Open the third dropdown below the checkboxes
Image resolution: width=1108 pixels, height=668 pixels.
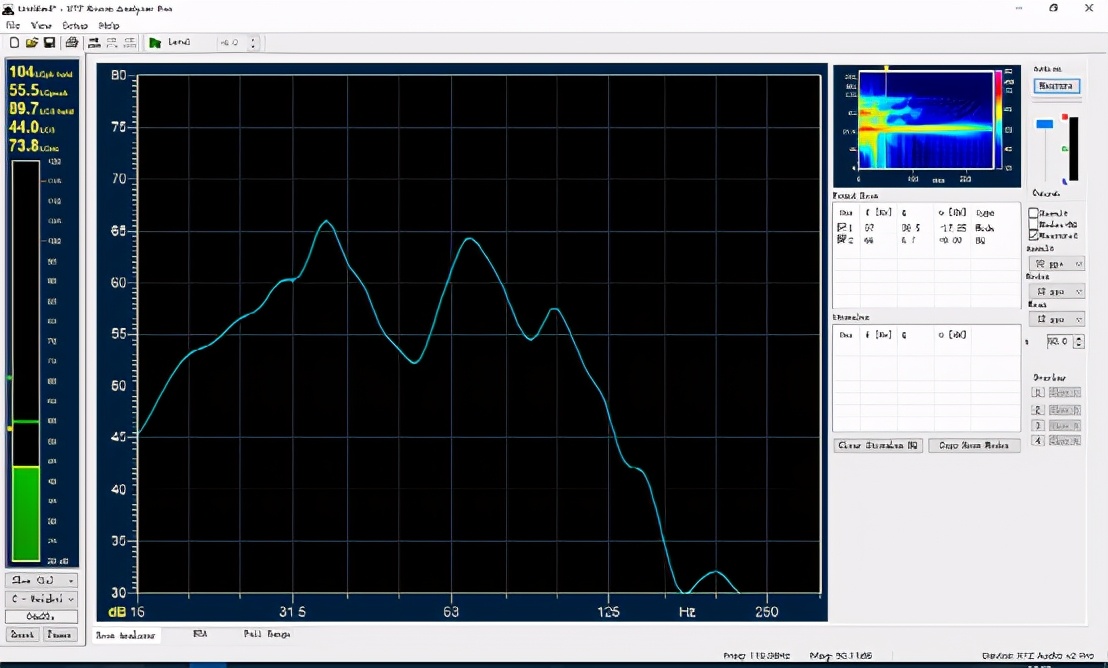(x=1056, y=319)
